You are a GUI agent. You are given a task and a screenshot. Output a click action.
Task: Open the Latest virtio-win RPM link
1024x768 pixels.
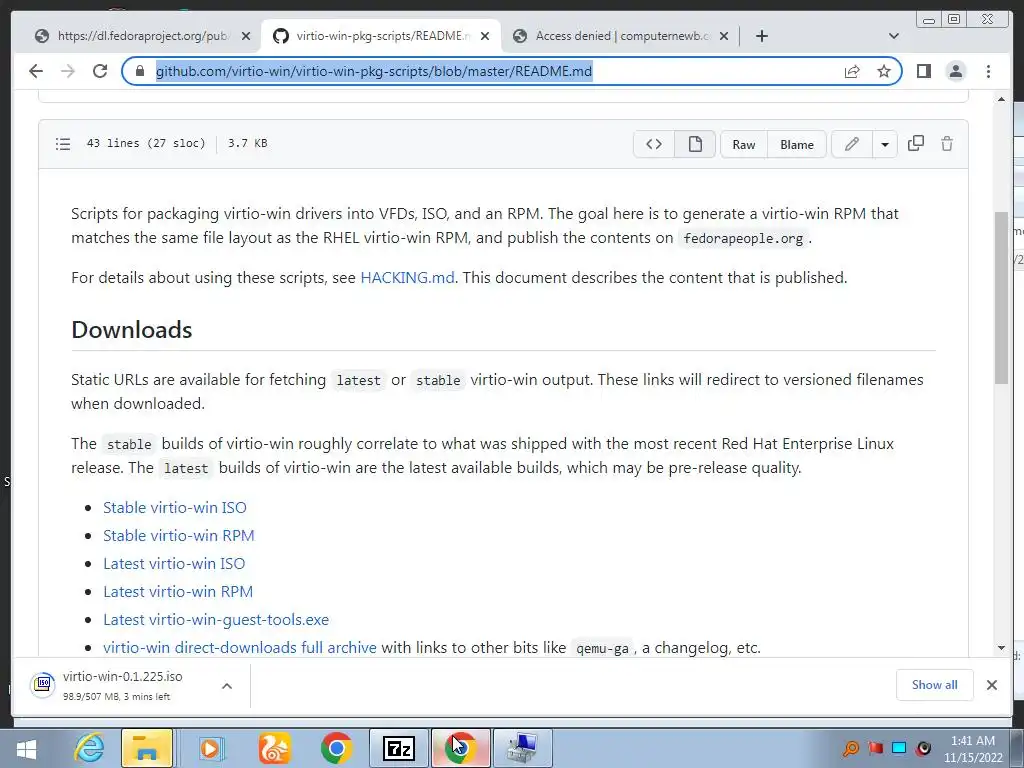coord(178,592)
